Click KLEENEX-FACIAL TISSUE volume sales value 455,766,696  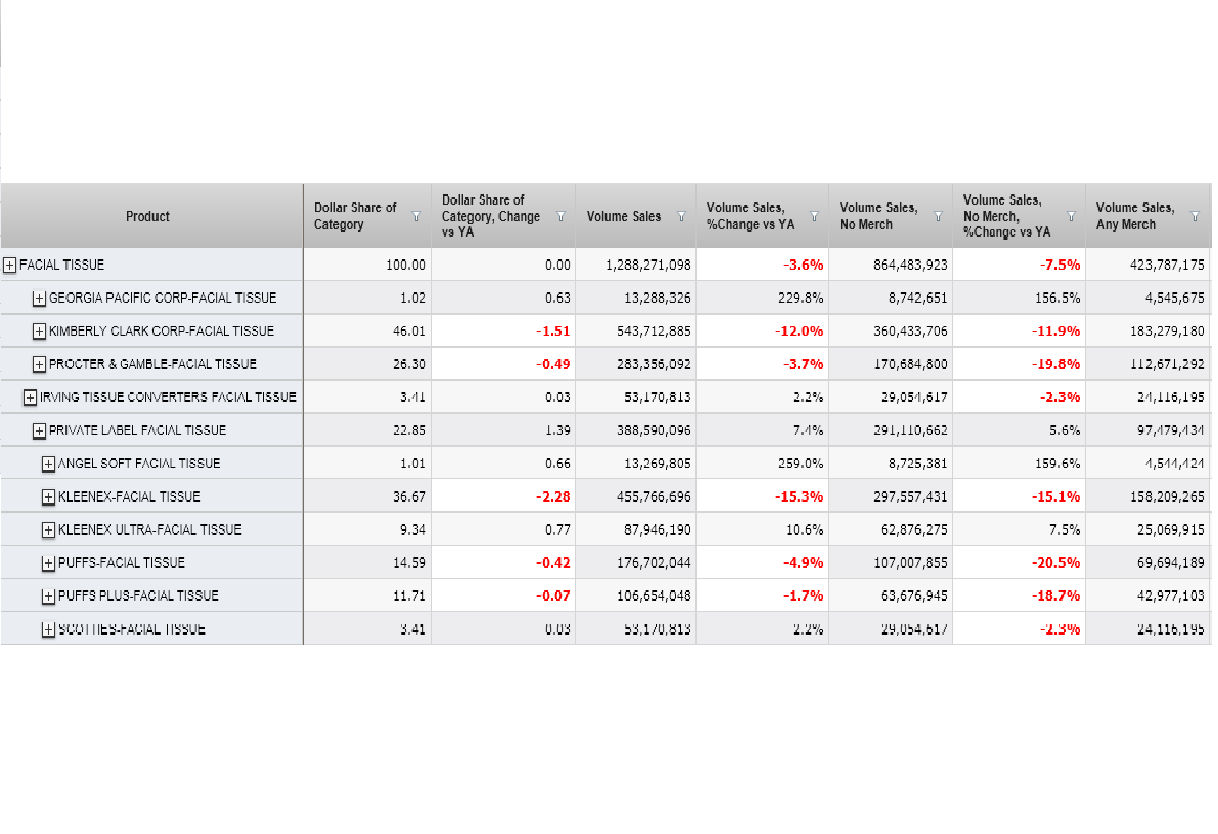click(648, 497)
